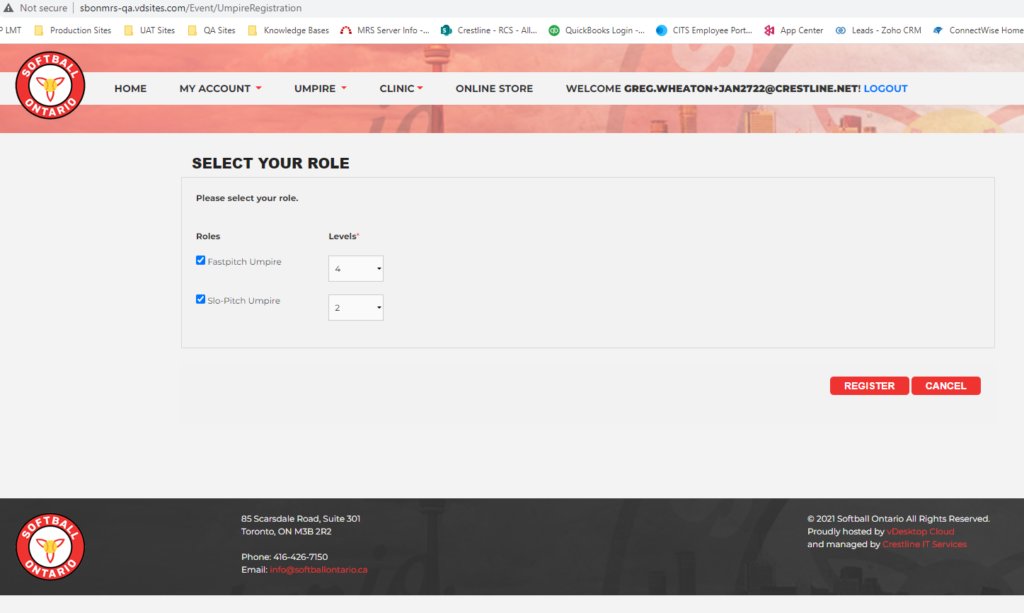The height and width of the screenshot is (613, 1024).
Task: Open the Leads - Zoho CRM bookmark
Action: pos(878,30)
